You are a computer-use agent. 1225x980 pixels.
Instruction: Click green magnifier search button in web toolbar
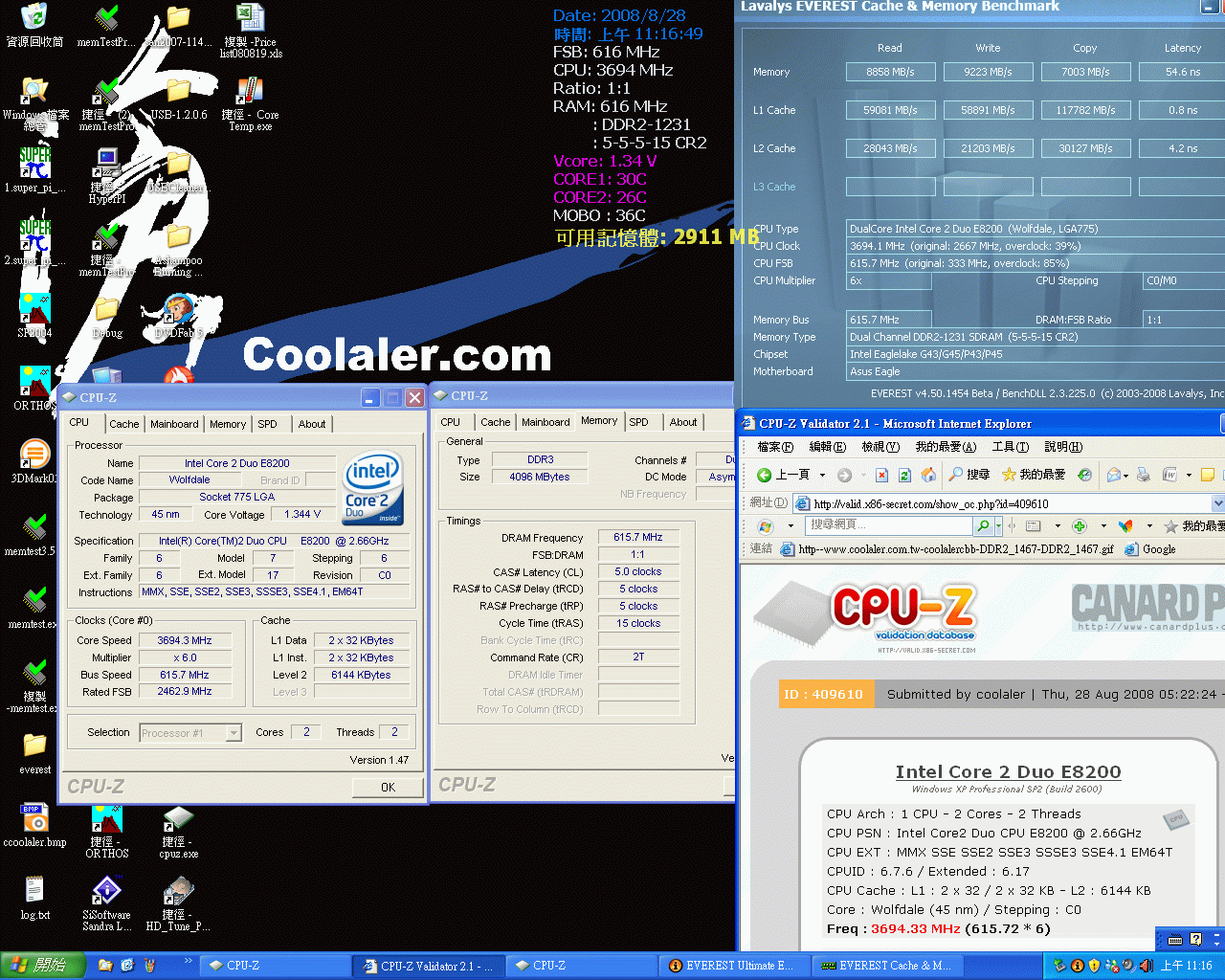(x=983, y=525)
